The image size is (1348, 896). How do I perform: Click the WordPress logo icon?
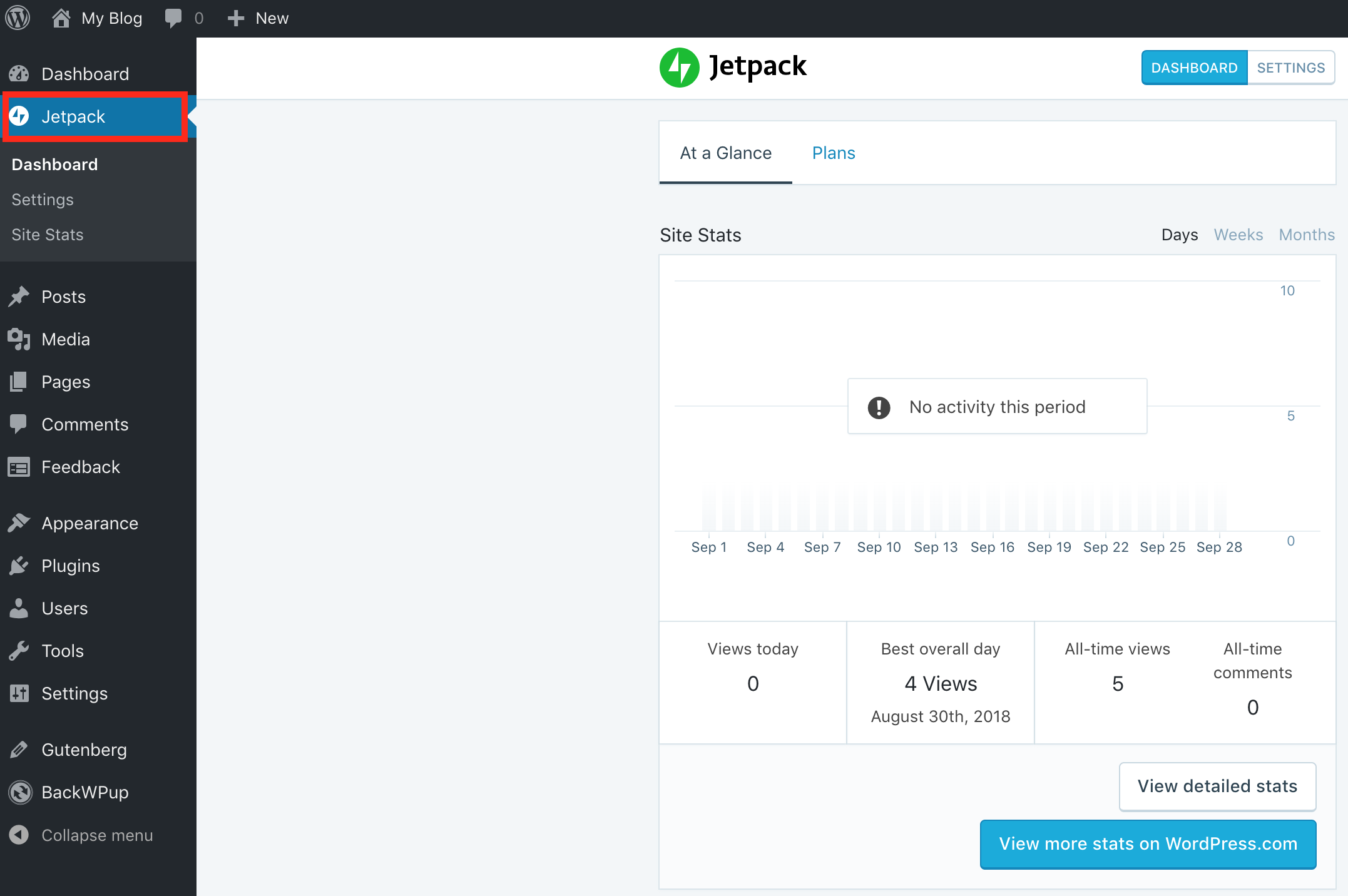coord(18,18)
